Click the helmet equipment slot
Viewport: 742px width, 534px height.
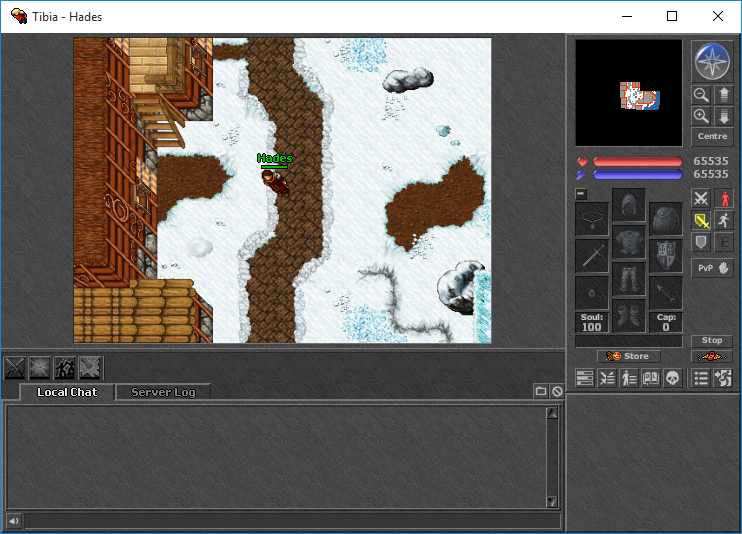click(x=629, y=205)
